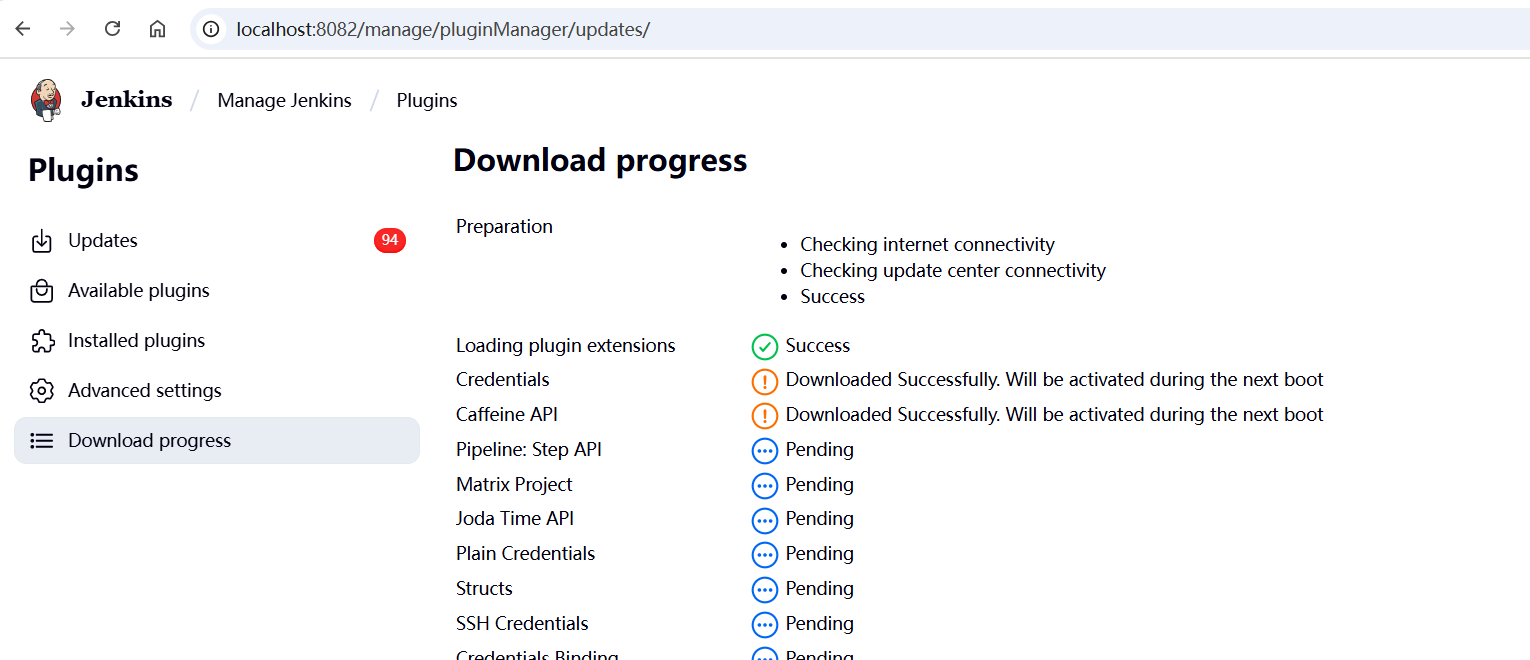This screenshot has width=1530, height=660.
Task: Click pending icon for Matrix Project
Action: [x=765, y=486]
